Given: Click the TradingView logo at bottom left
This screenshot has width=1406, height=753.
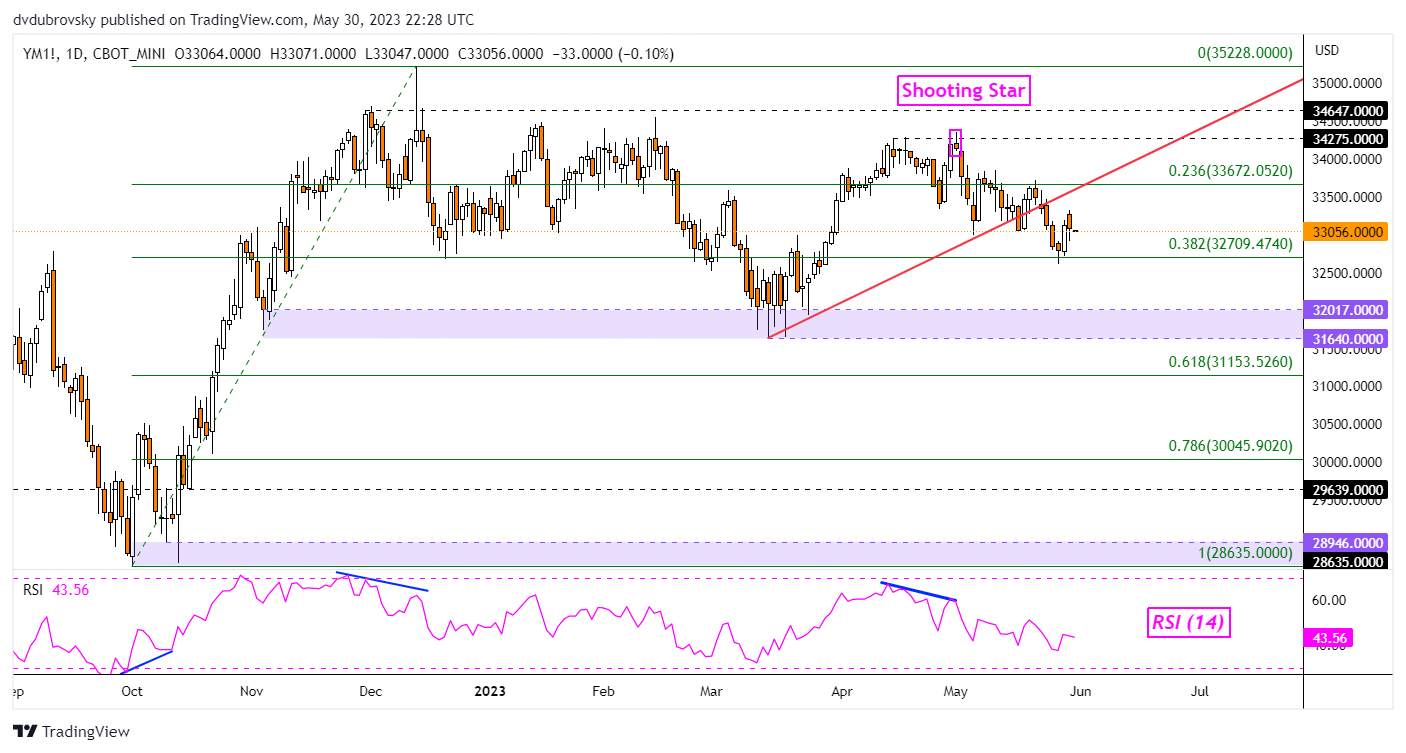Looking at the screenshot, I should (x=71, y=731).
